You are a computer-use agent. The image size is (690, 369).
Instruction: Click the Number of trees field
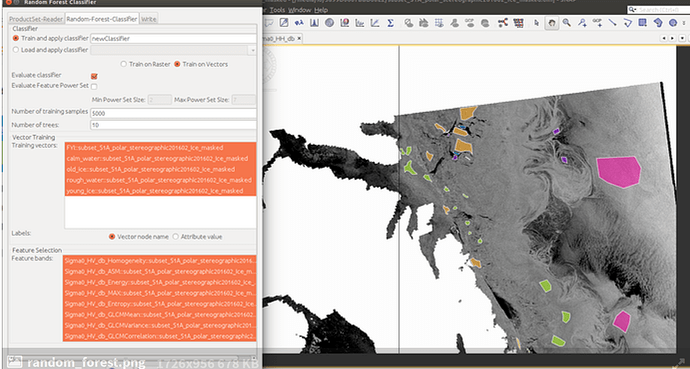coord(173,125)
